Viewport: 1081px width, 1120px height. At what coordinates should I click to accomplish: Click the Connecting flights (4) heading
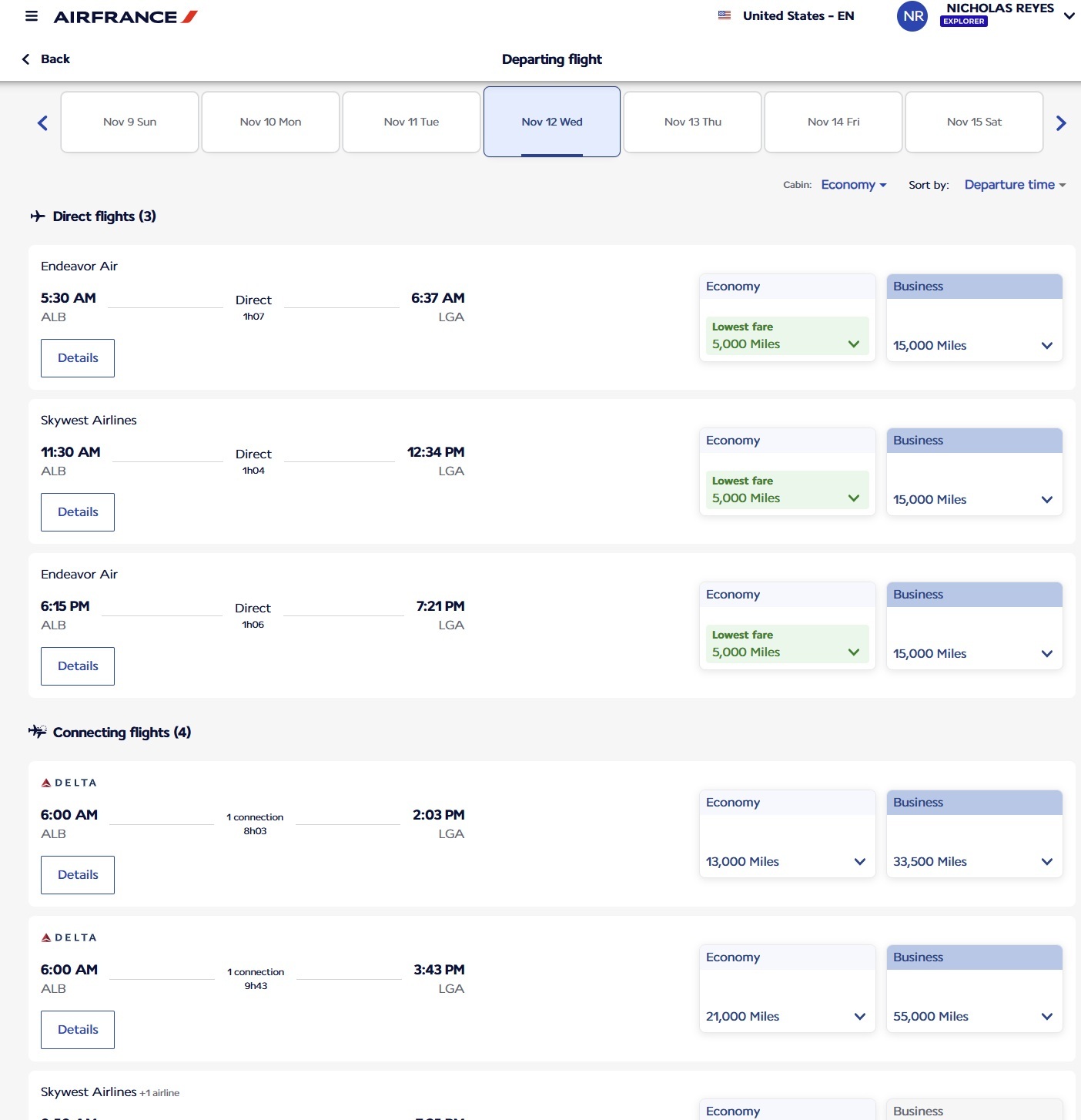122,733
